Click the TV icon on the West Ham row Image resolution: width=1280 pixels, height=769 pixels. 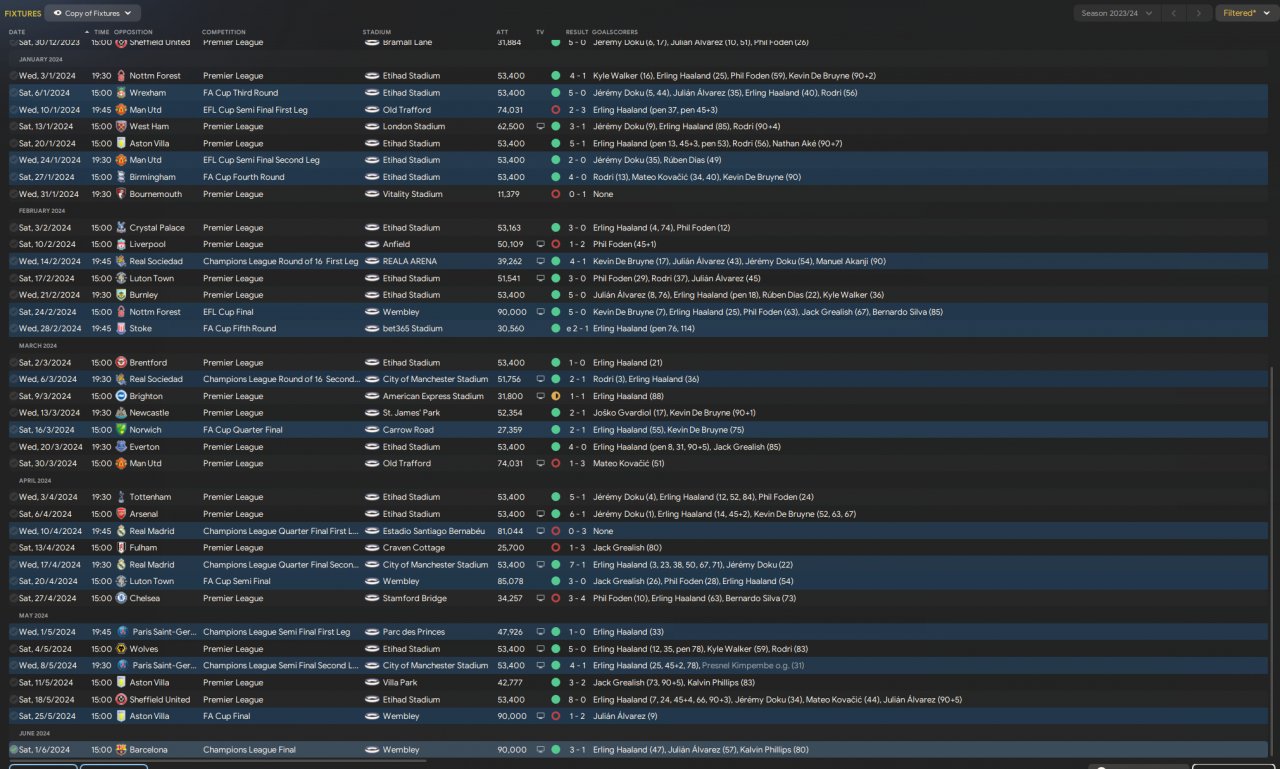click(540, 127)
